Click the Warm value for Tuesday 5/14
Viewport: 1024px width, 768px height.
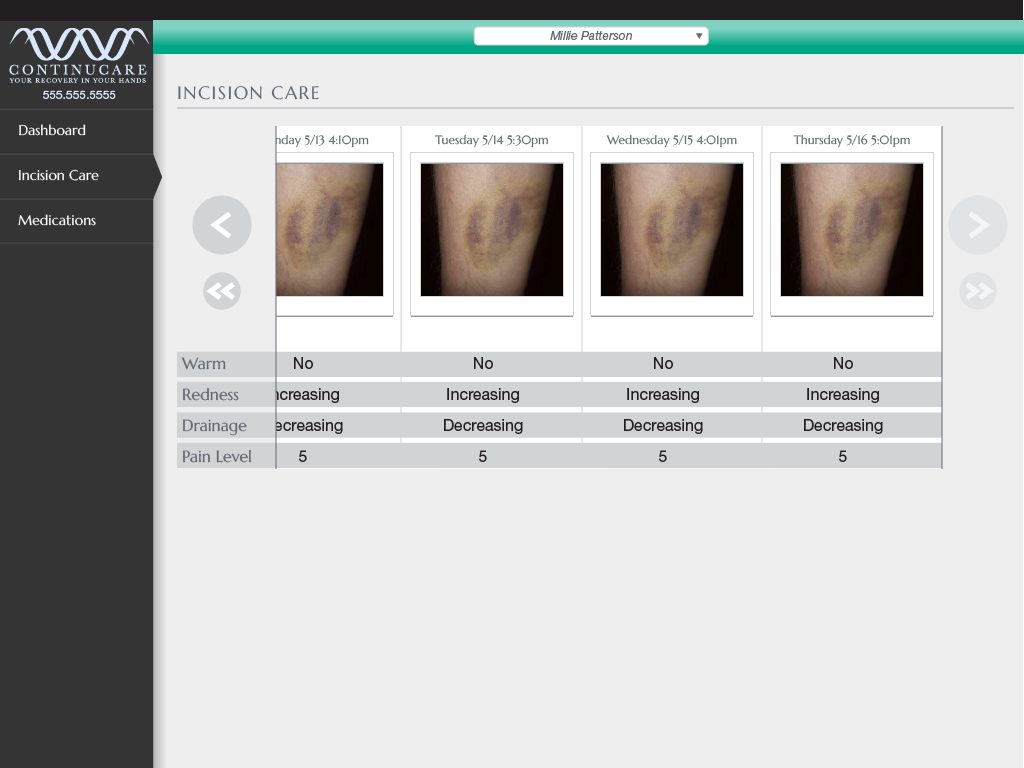pyautogui.click(x=483, y=364)
